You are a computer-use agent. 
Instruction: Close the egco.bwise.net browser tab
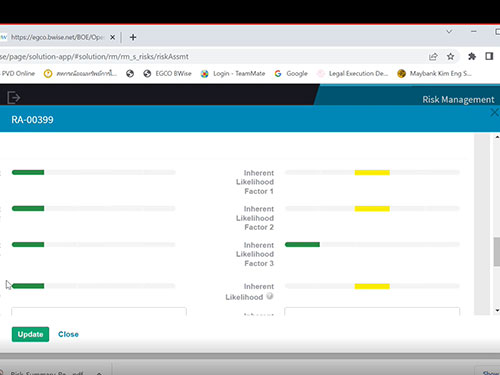(x=113, y=37)
